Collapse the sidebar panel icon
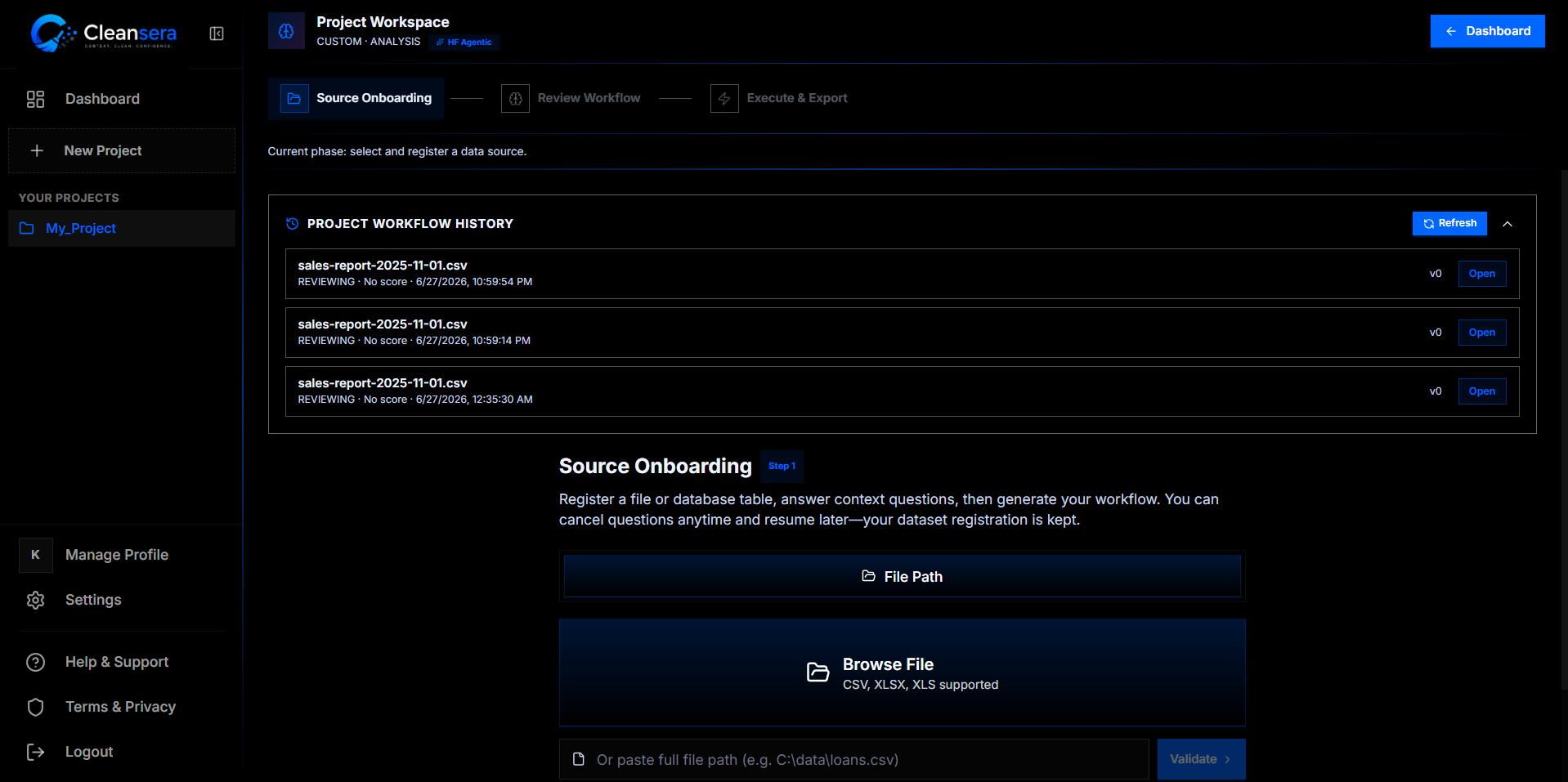This screenshot has height=782, width=1568. coord(217,34)
